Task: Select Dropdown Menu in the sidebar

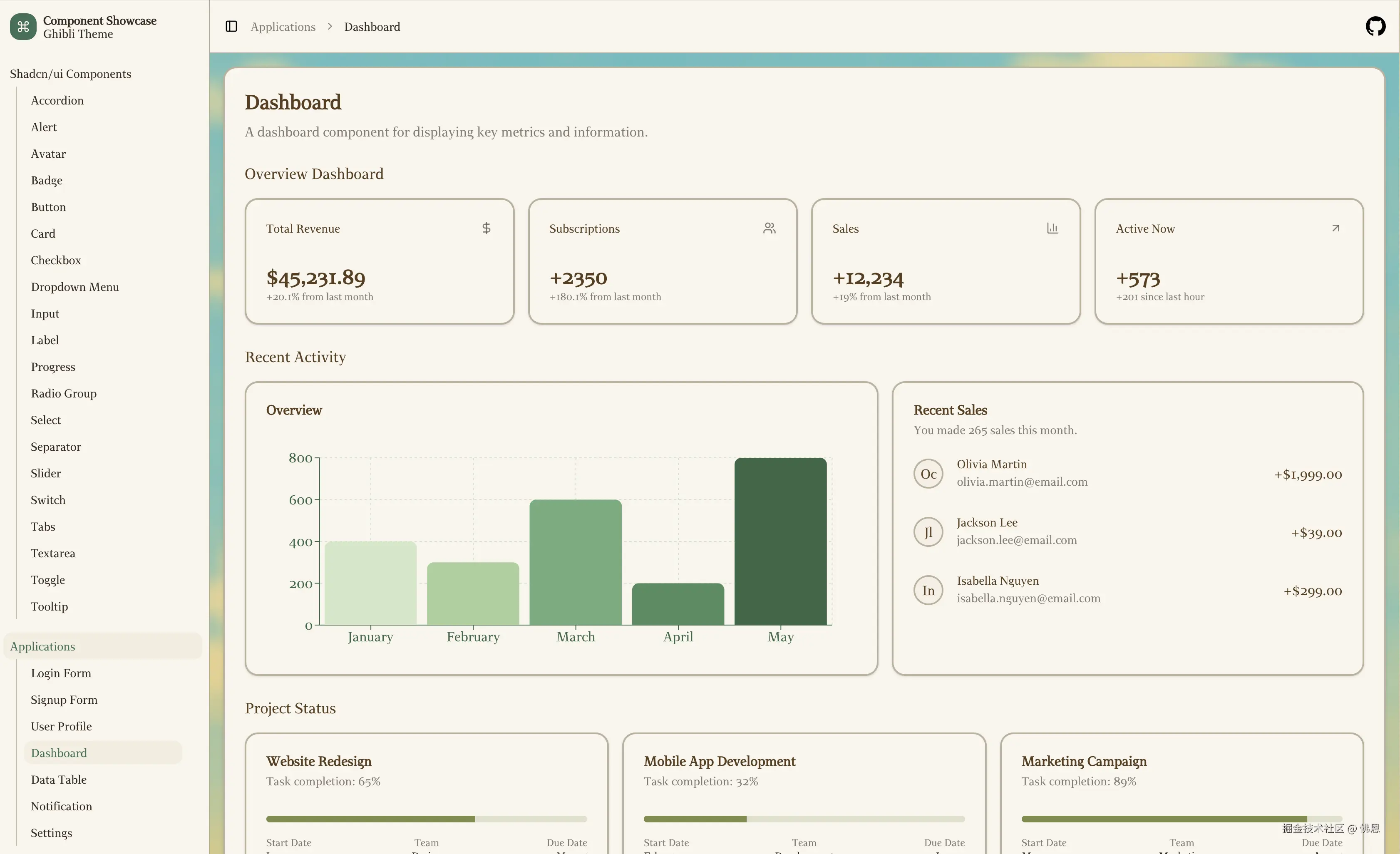Action: click(75, 287)
